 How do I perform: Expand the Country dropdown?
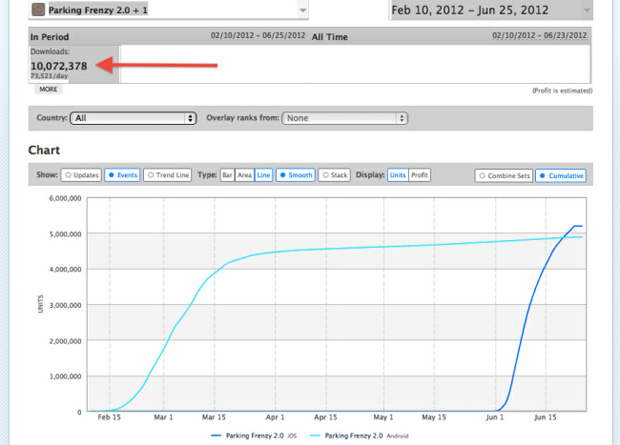coord(132,118)
